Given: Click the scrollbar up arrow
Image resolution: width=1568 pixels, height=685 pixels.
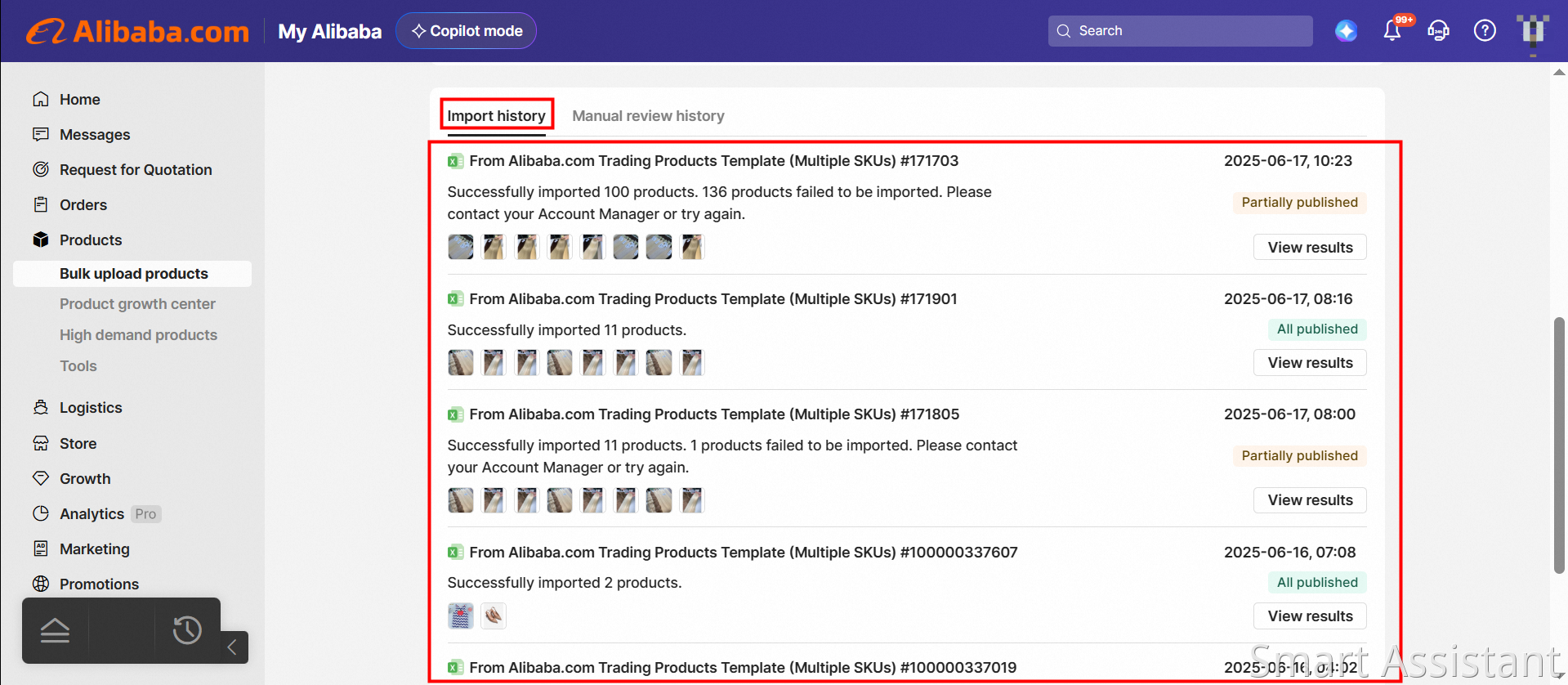Looking at the screenshot, I should [x=1559, y=72].
